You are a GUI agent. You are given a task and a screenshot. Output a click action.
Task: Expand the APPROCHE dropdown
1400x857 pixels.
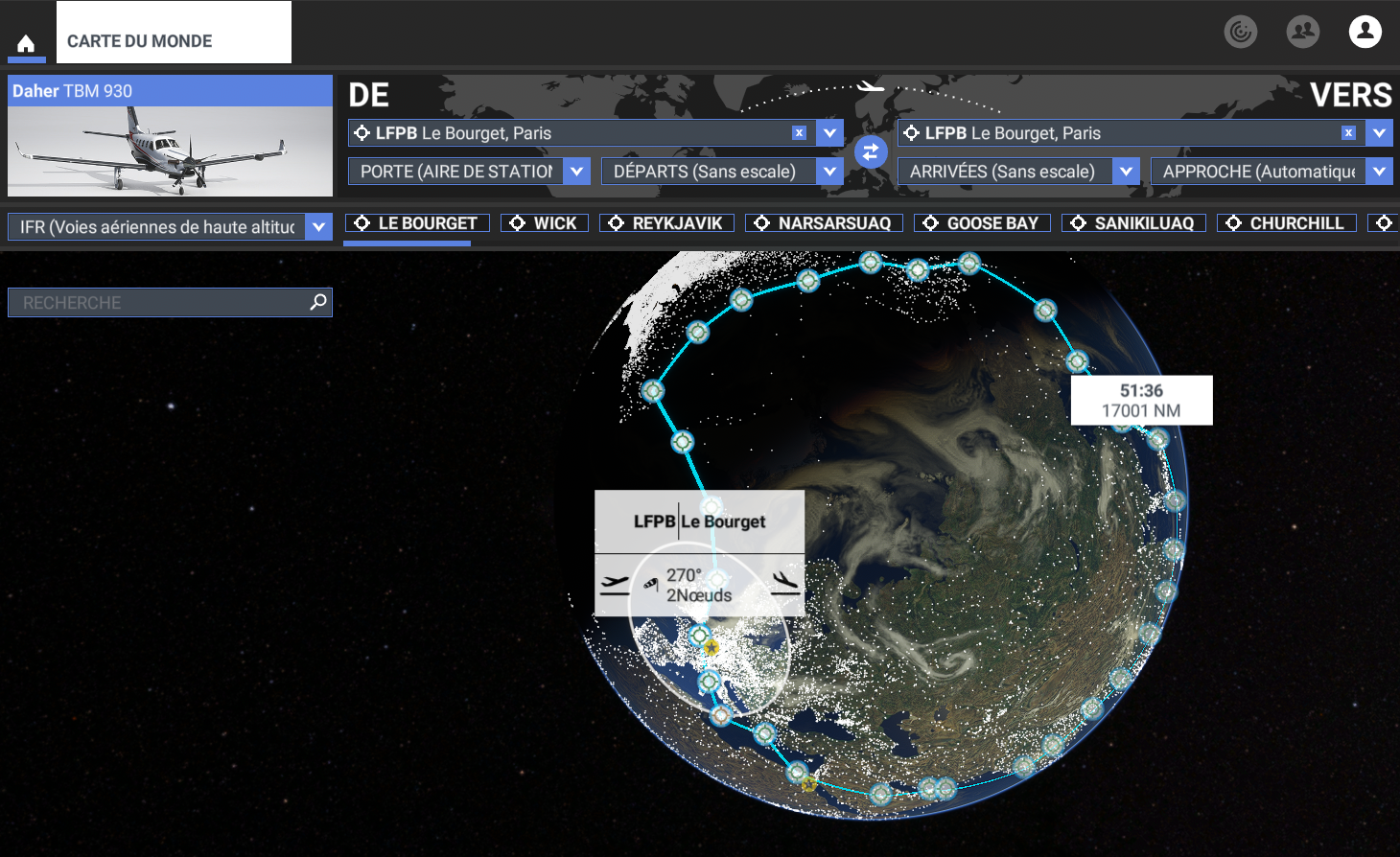(x=1379, y=172)
